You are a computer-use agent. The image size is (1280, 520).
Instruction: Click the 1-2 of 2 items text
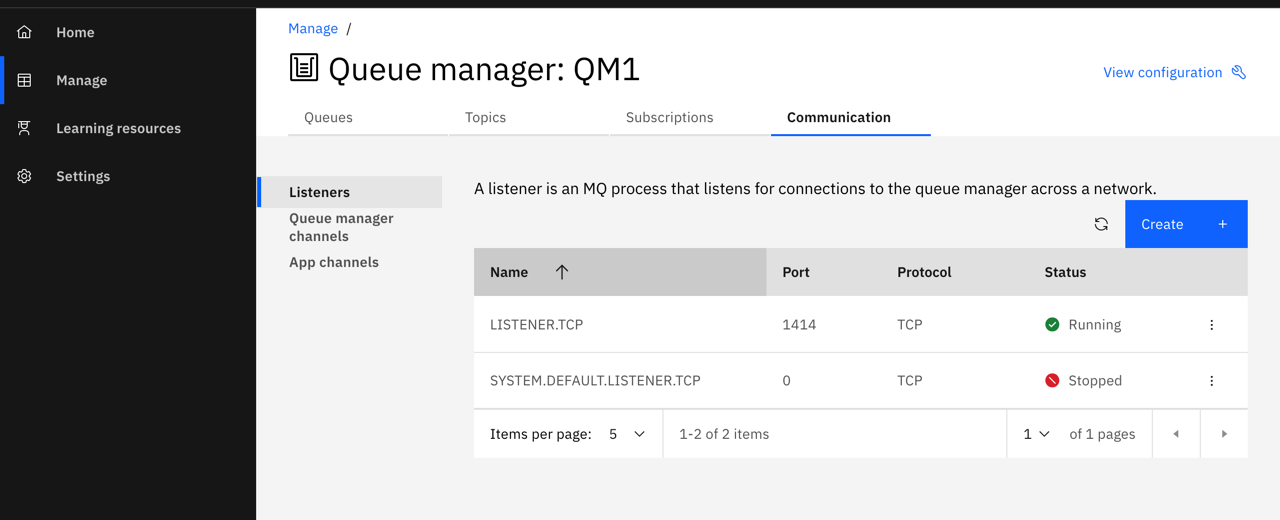724,434
